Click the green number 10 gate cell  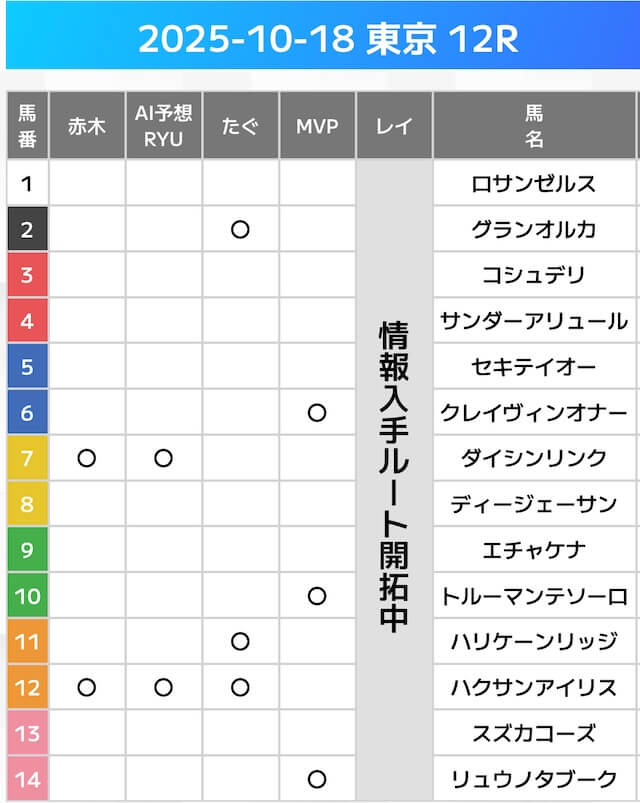click(x=27, y=596)
